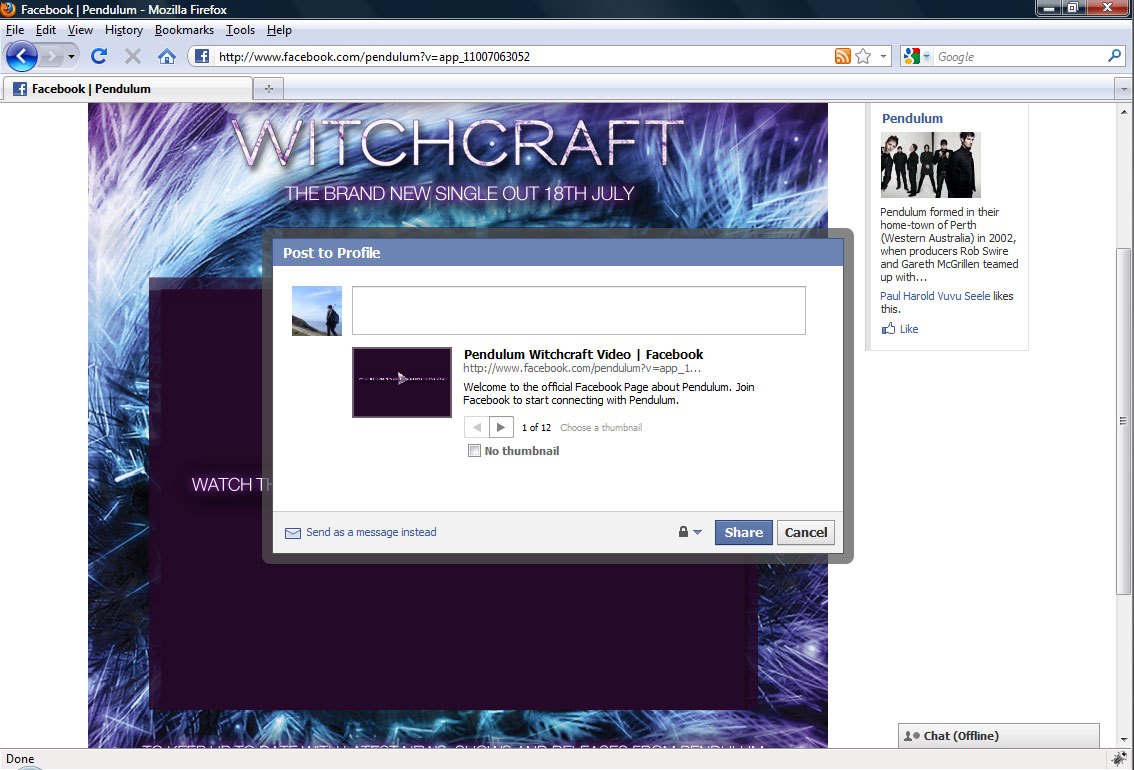Click the RSS feed icon
The image size is (1134, 770).
tap(843, 56)
